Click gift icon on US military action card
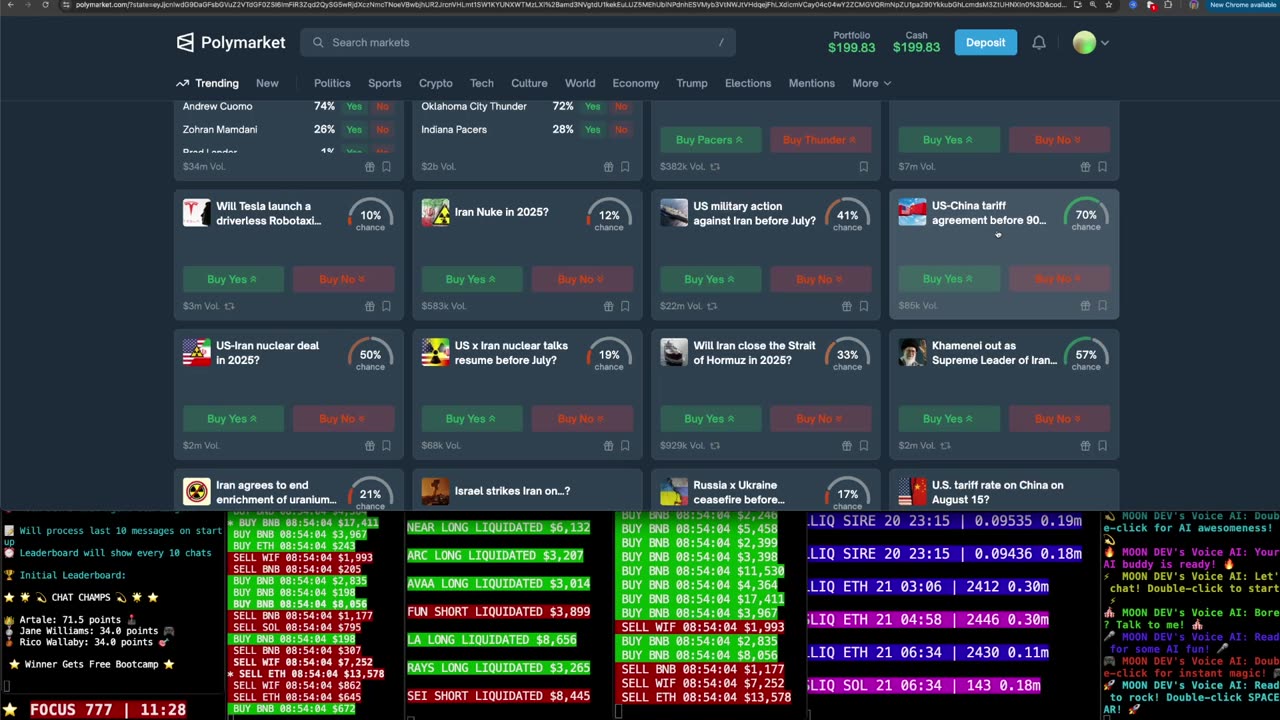The width and height of the screenshot is (1280, 720). pos(846,306)
